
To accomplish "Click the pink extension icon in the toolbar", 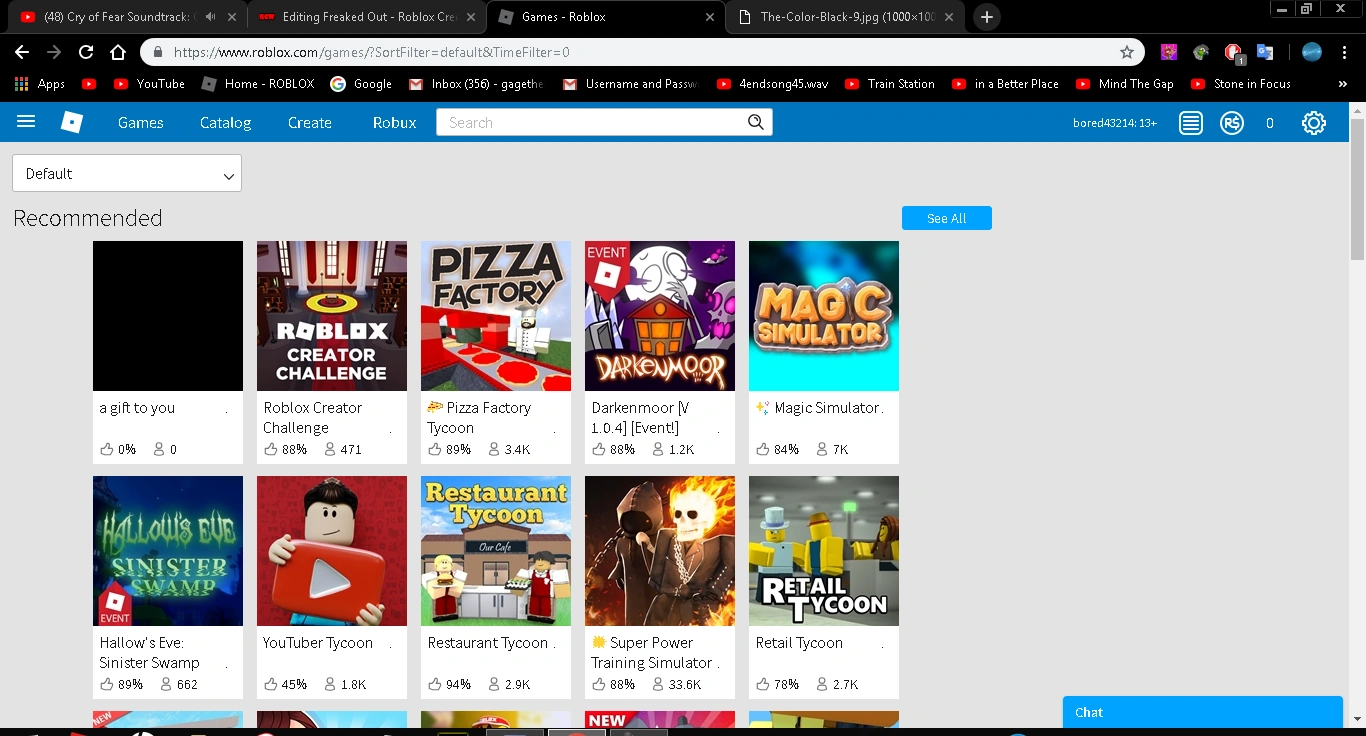I will pyautogui.click(x=1169, y=52).
